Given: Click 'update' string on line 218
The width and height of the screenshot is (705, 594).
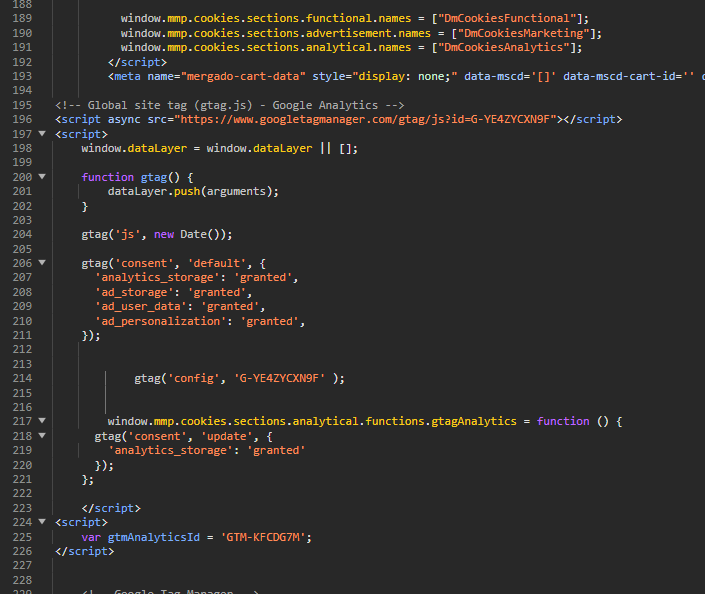Looking at the screenshot, I should point(226,436).
